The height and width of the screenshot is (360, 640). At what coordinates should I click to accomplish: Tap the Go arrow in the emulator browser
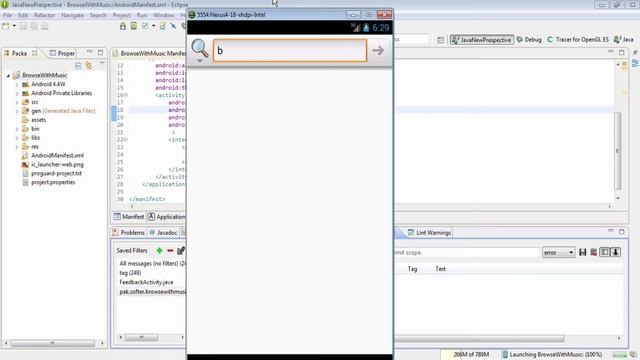[x=378, y=50]
